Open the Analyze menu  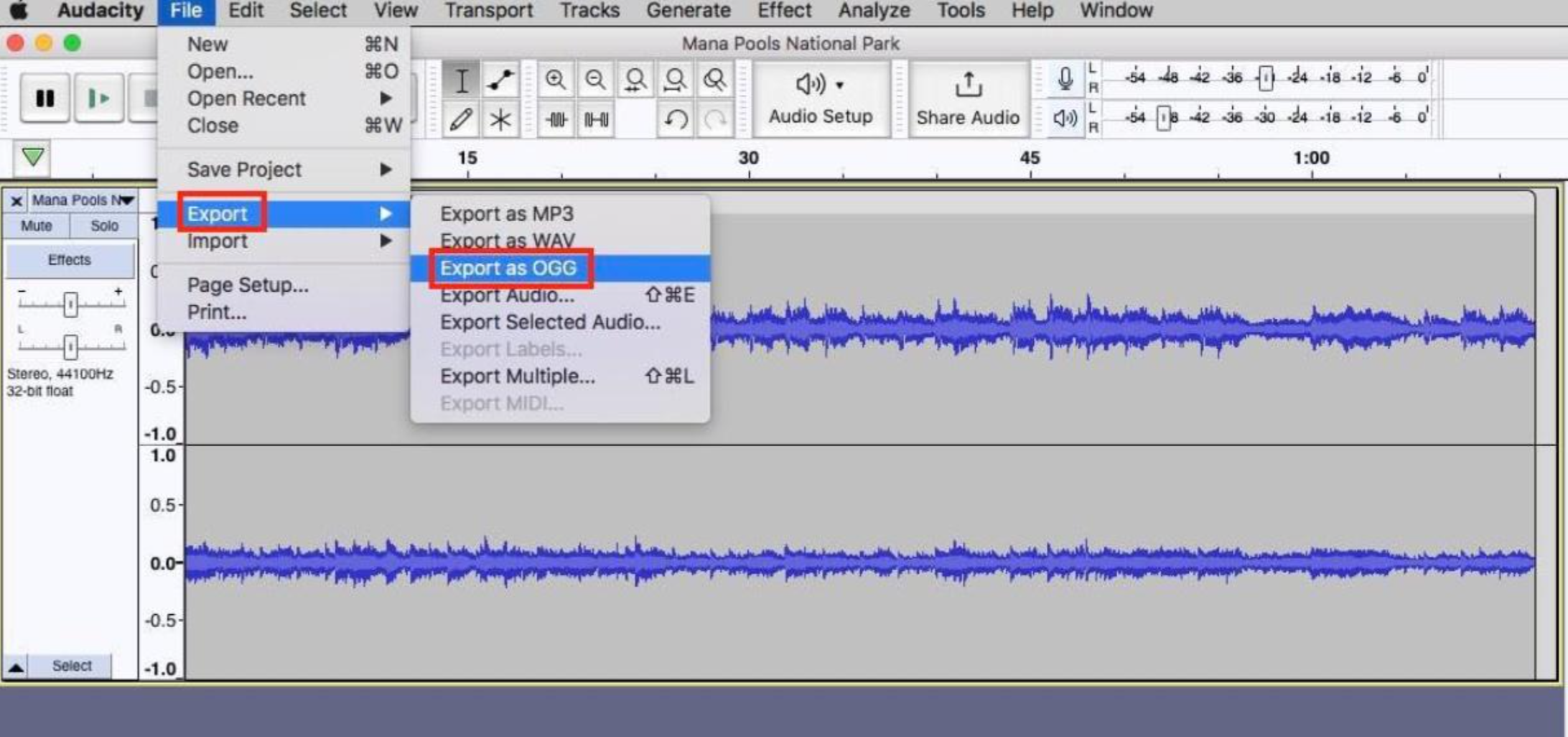(x=874, y=11)
